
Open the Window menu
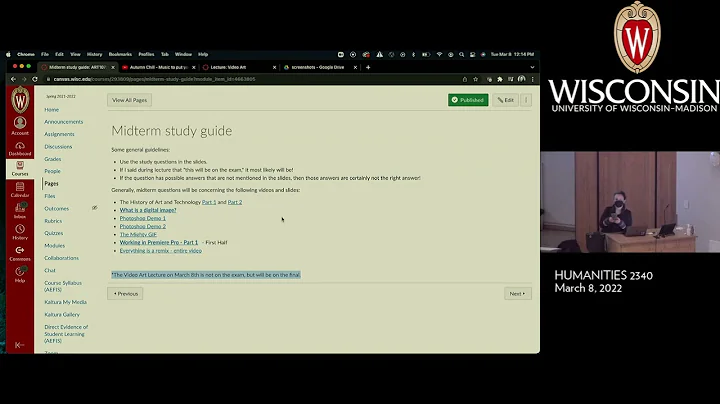pyautogui.click(x=183, y=54)
